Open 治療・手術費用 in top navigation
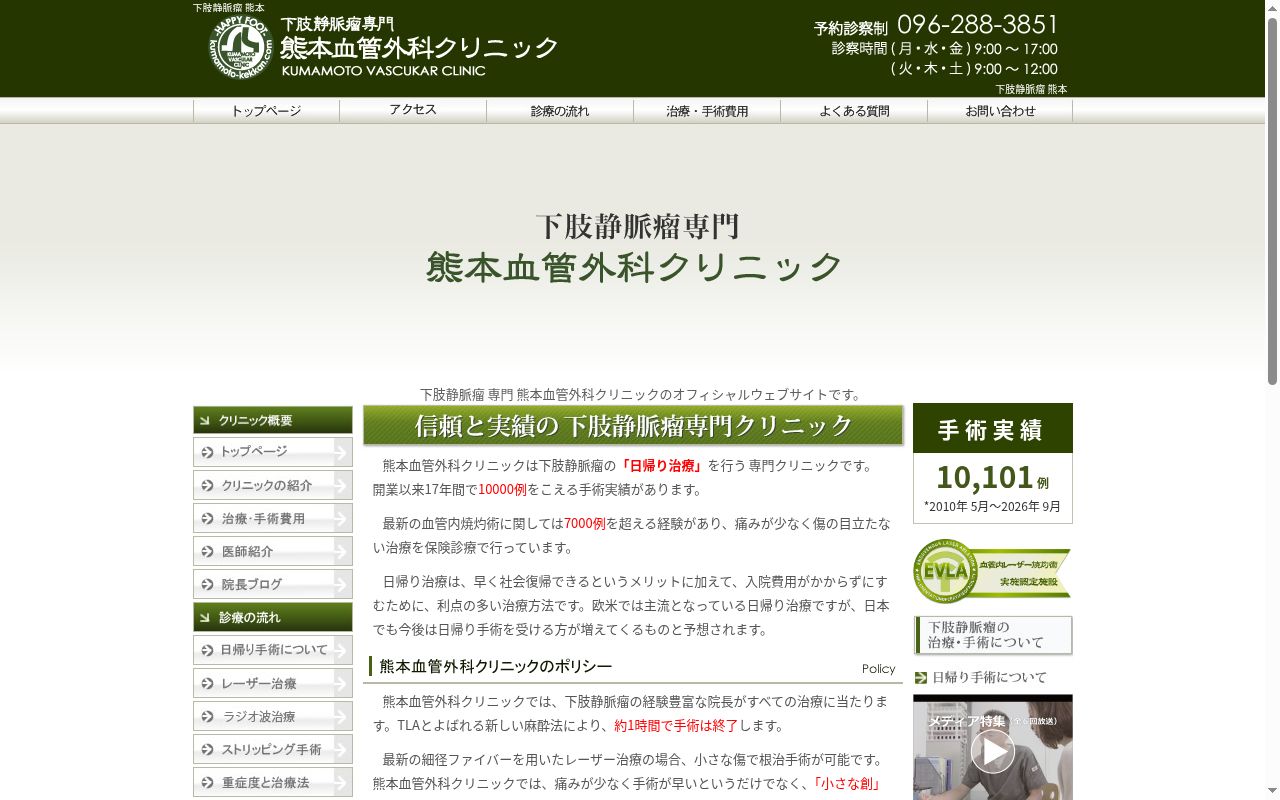The height and width of the screenshot is (800, 1280). point(707,111)
